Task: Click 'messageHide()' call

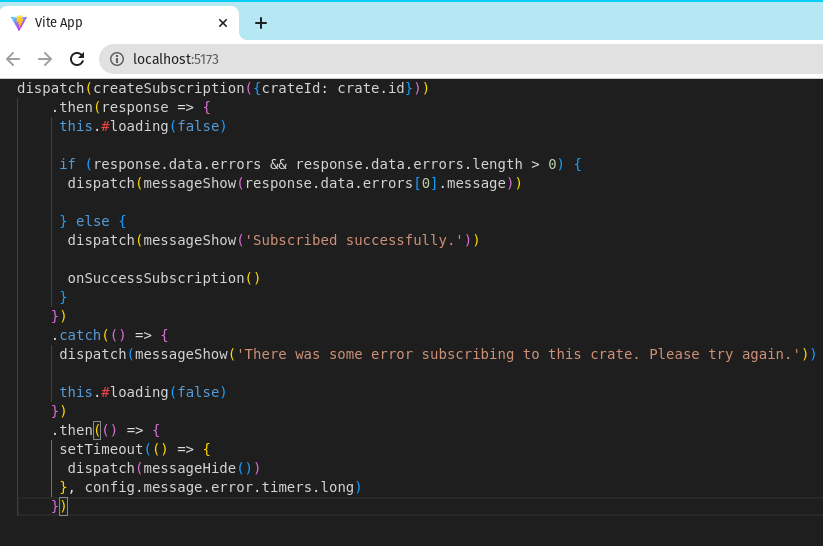Action: pos(198,468)
